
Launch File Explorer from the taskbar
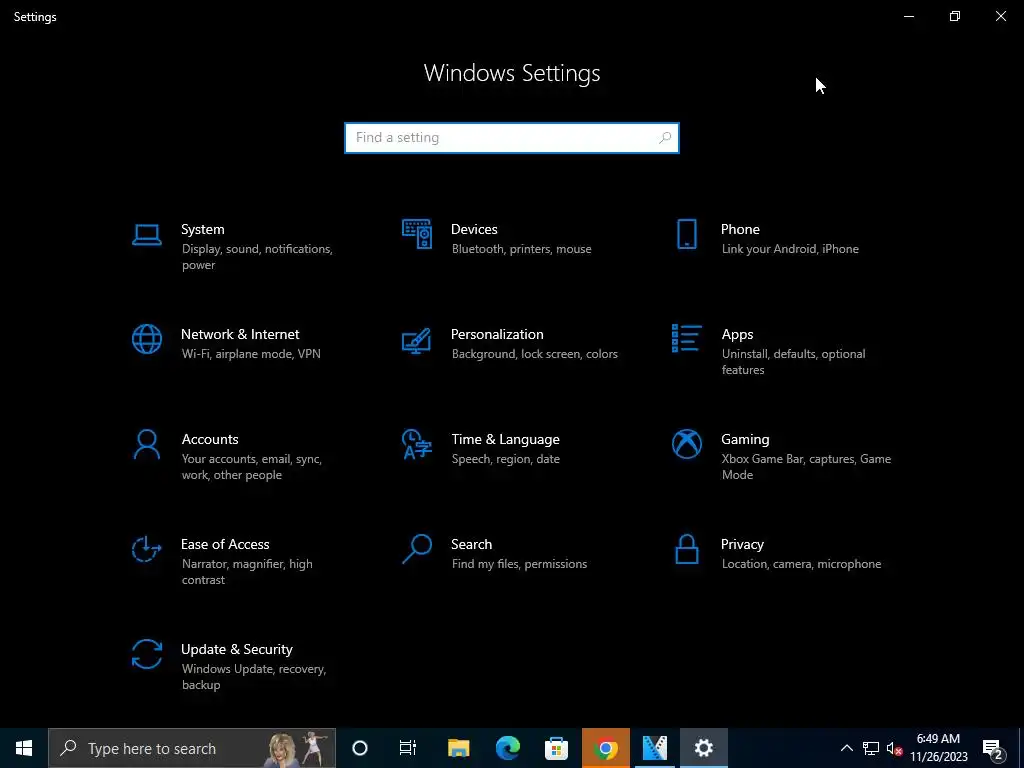458,748
